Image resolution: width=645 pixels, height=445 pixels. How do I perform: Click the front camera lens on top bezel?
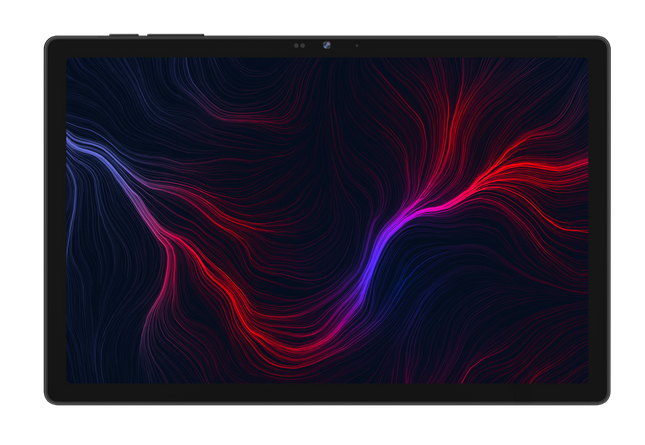pyautogui.click(x=327, y=45)
